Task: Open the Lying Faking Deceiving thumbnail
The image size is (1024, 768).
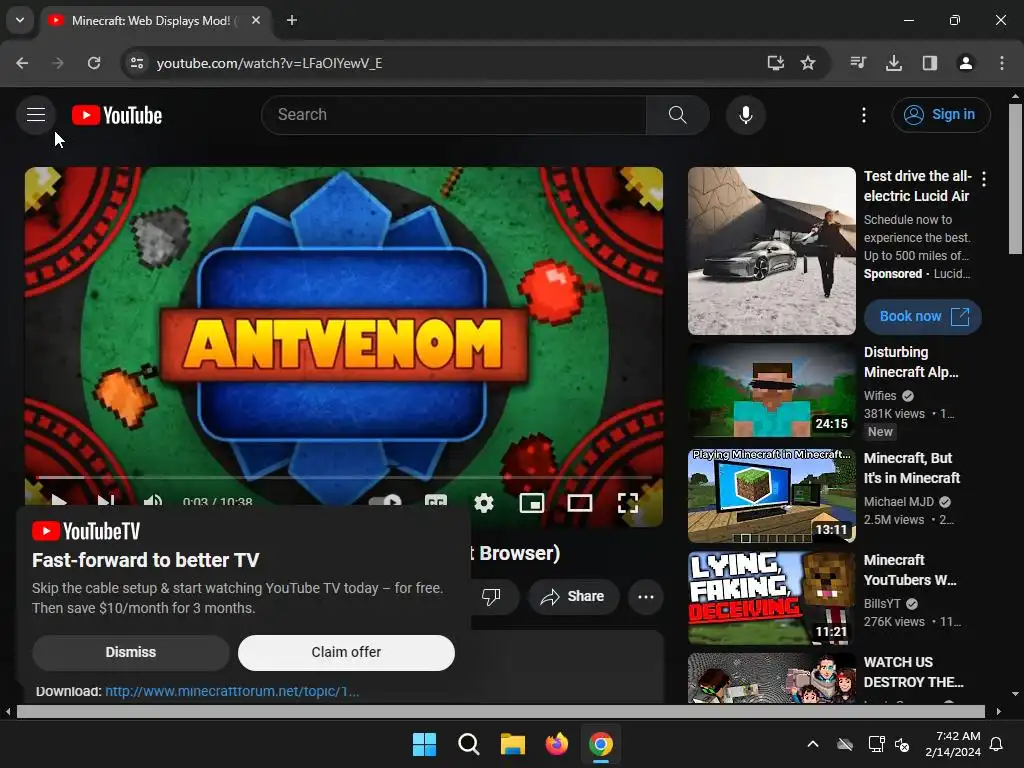Action: (772, 598)
